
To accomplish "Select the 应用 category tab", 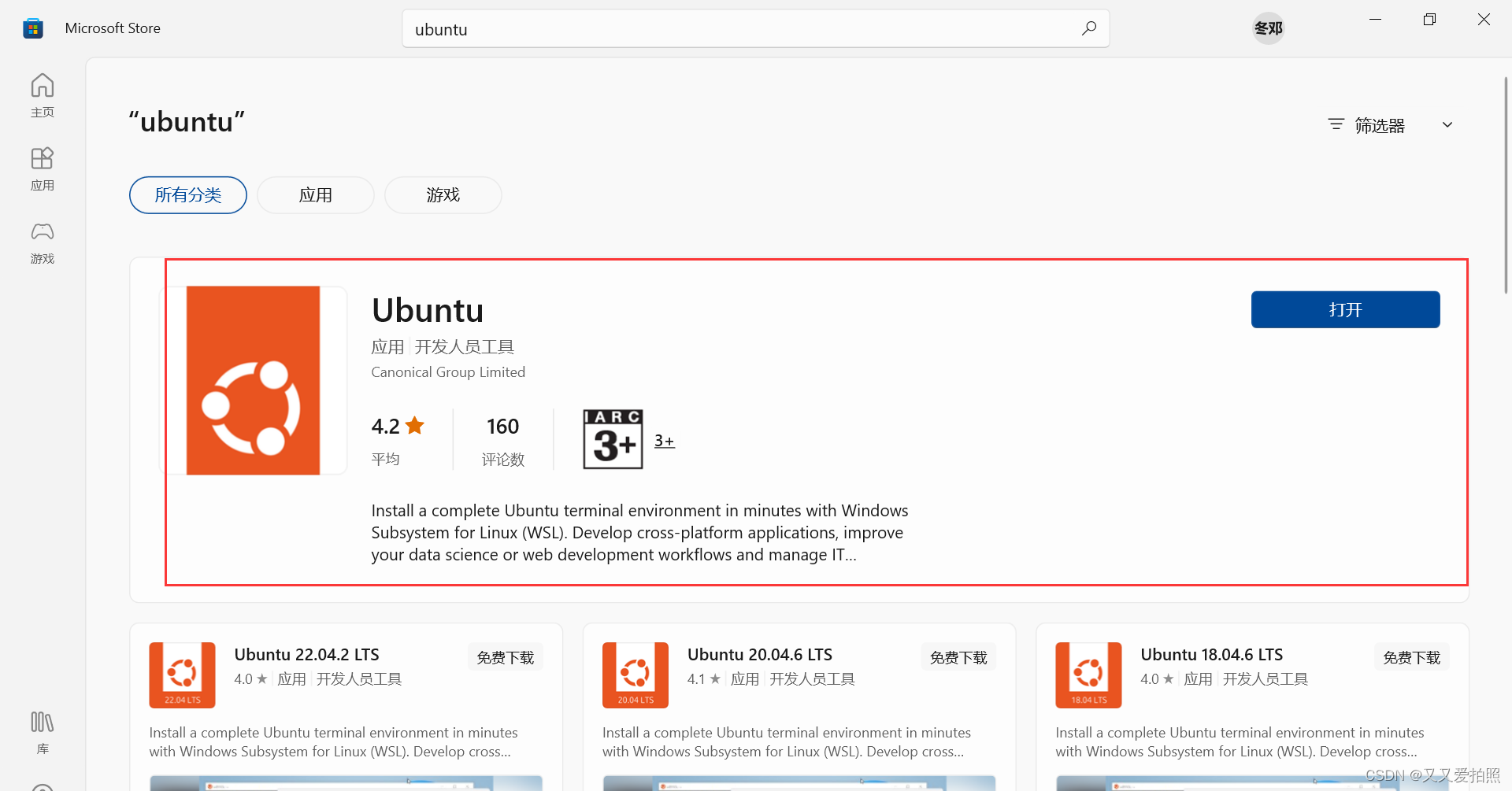I will click(x=316, y=195).
